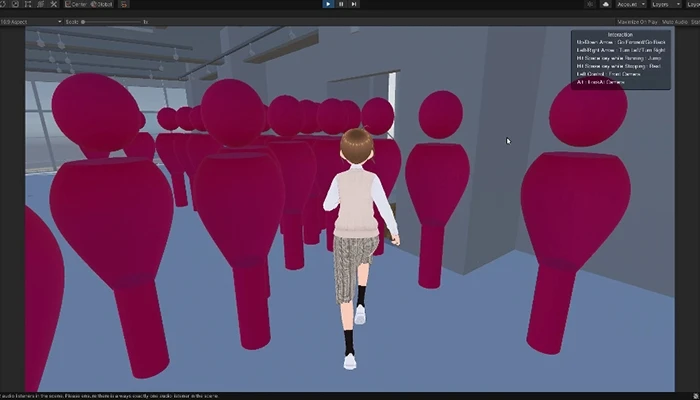Click the collab sun-shaped icon
The image size is (700, 400).
[x=591, y=4]
